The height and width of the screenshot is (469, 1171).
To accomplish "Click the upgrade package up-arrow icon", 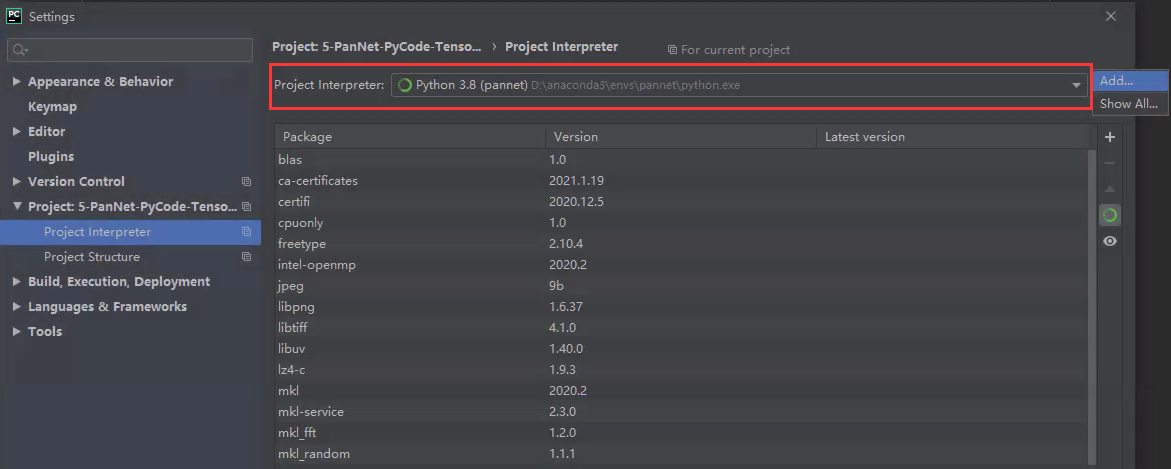I will pos(1110,189).
